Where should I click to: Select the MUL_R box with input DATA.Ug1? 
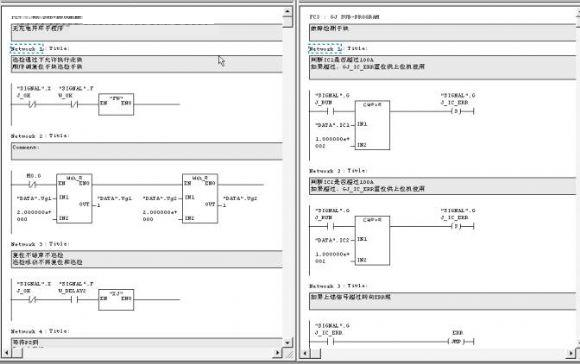point(74,199)
